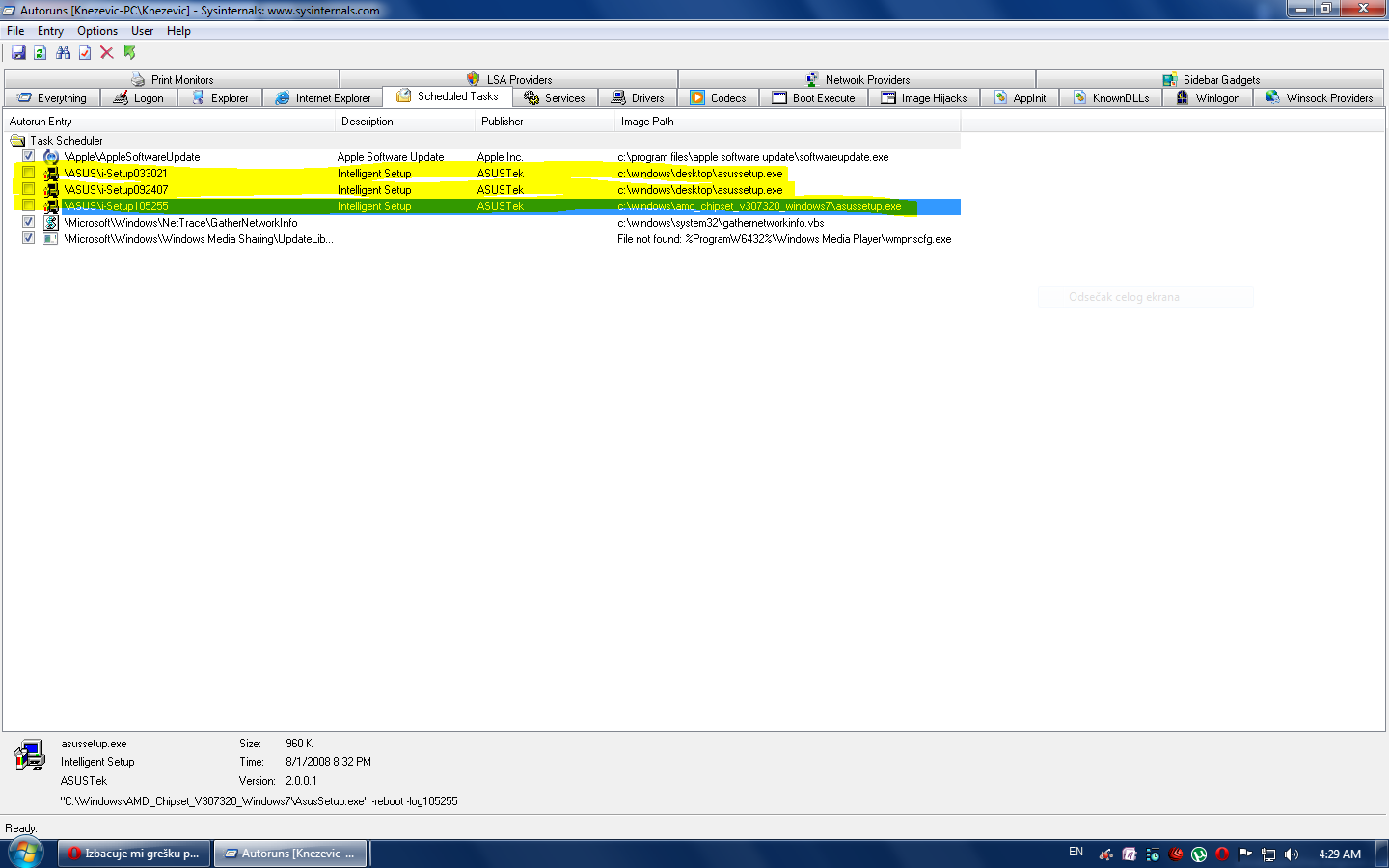The image size is (1389, 868).
Task: Open the network connection tray icon
Action: click(1268, 854)
